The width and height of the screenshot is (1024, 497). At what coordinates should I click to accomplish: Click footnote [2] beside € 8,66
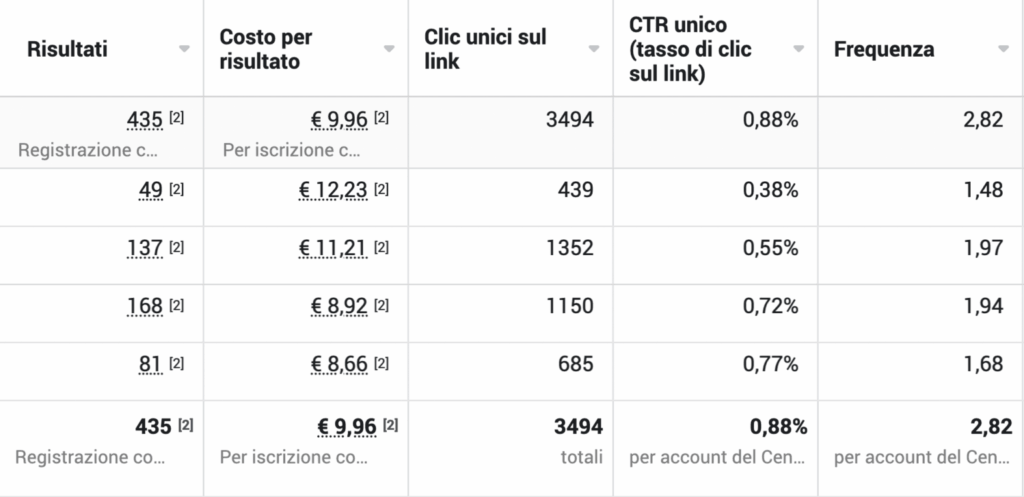point(381,363)
